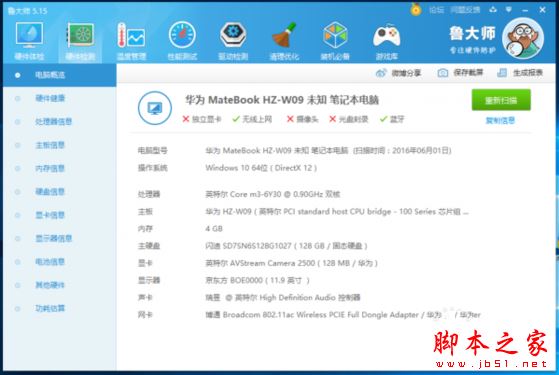Click the 闪迪 SD7SN6S128G1027 disk value

coord(286,246)
